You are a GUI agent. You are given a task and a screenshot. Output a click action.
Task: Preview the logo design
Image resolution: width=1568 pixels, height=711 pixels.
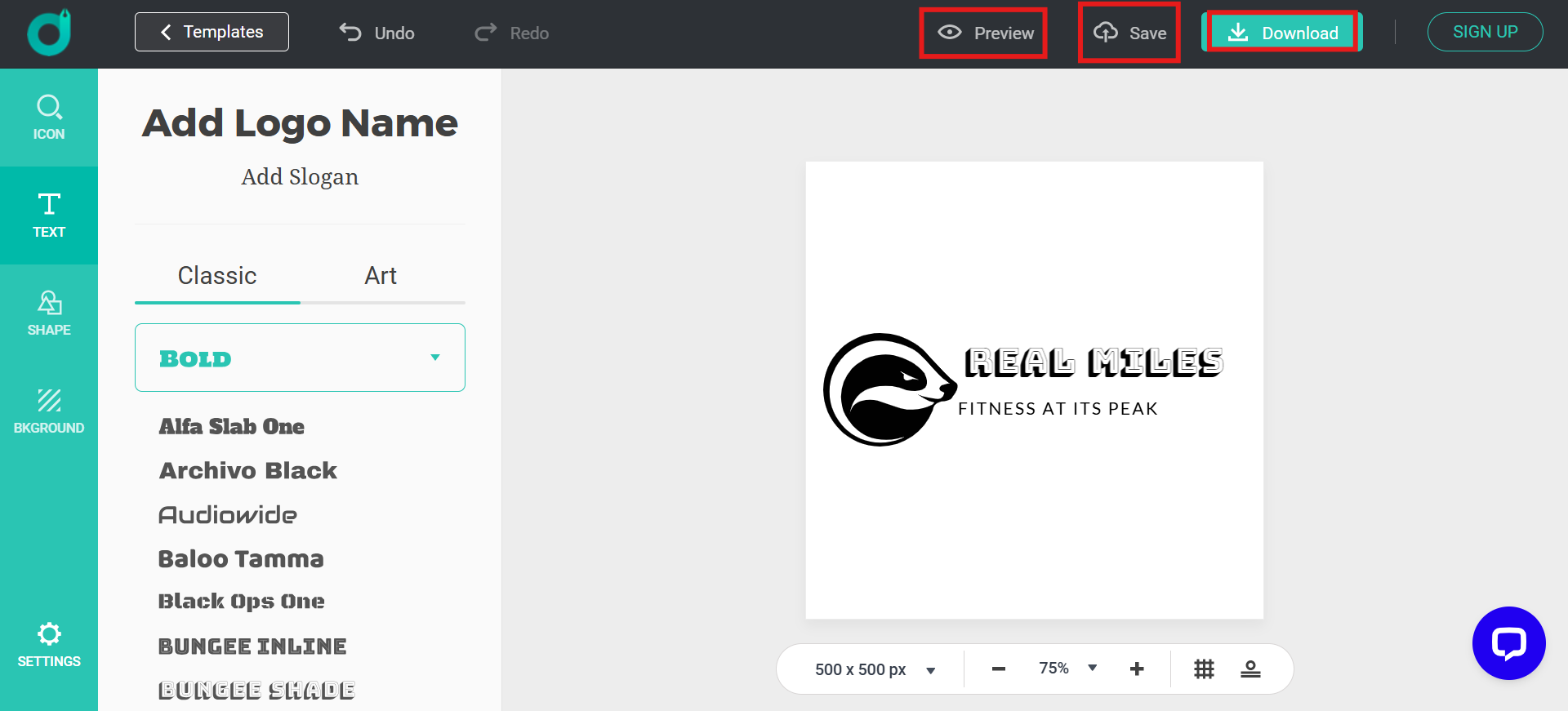point(984,33)
